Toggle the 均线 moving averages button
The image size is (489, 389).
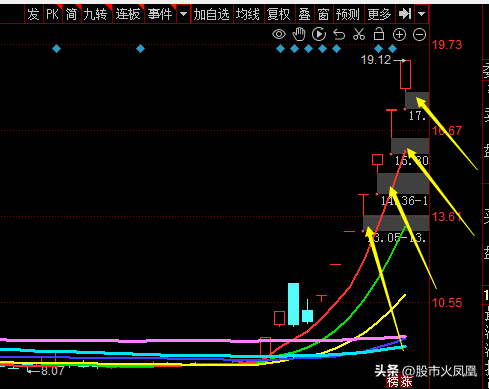click(248, 14)
